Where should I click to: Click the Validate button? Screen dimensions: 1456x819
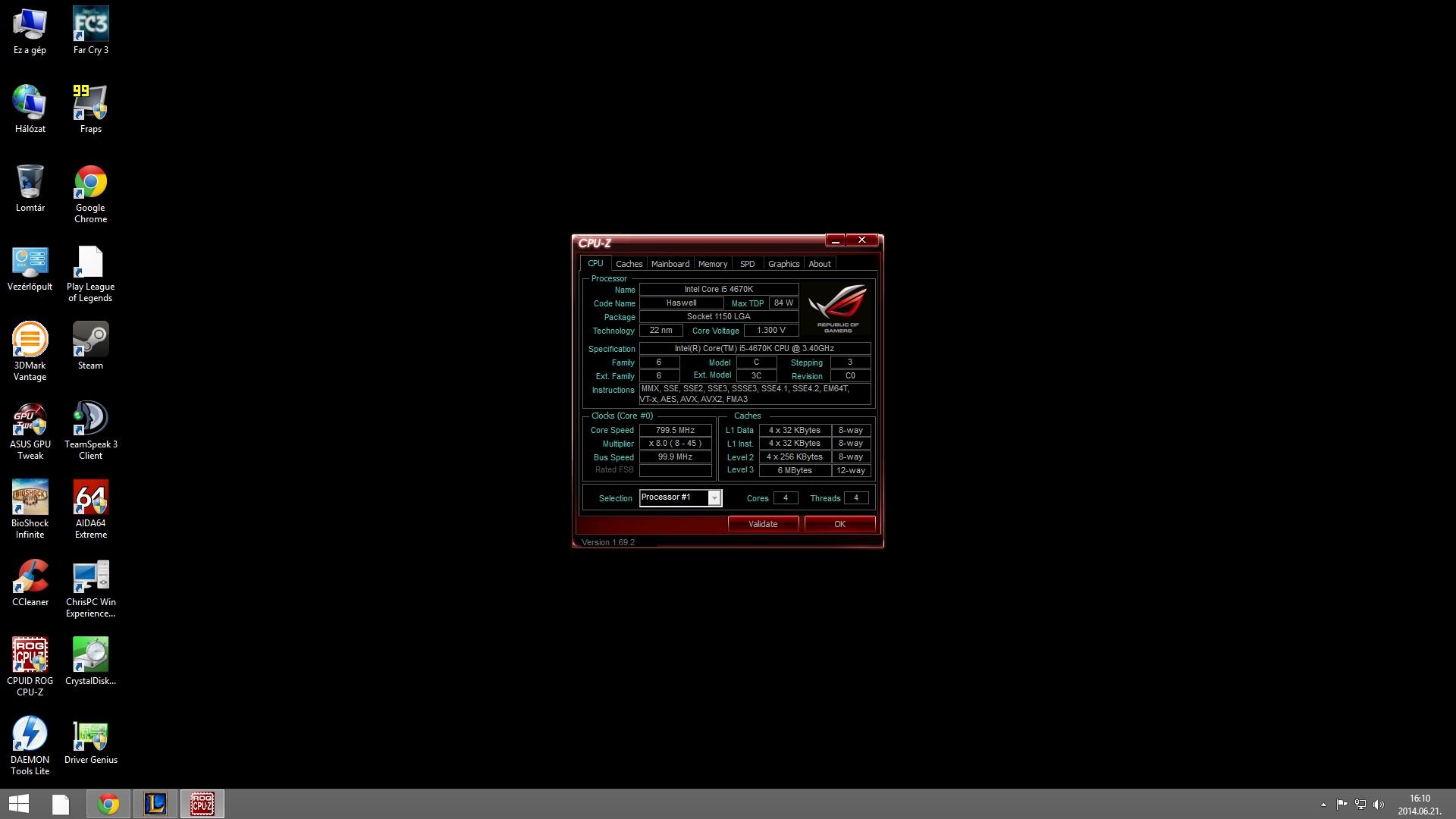coord(763,524)
